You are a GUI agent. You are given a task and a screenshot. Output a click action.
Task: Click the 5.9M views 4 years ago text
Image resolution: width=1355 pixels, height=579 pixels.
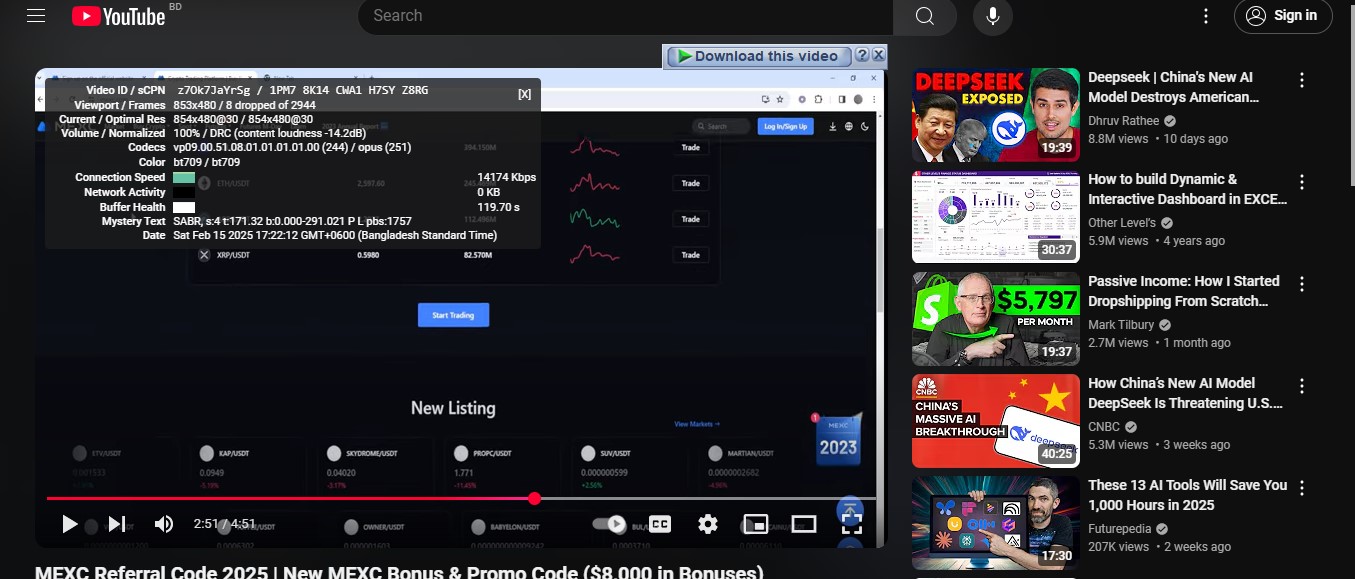1156,241
